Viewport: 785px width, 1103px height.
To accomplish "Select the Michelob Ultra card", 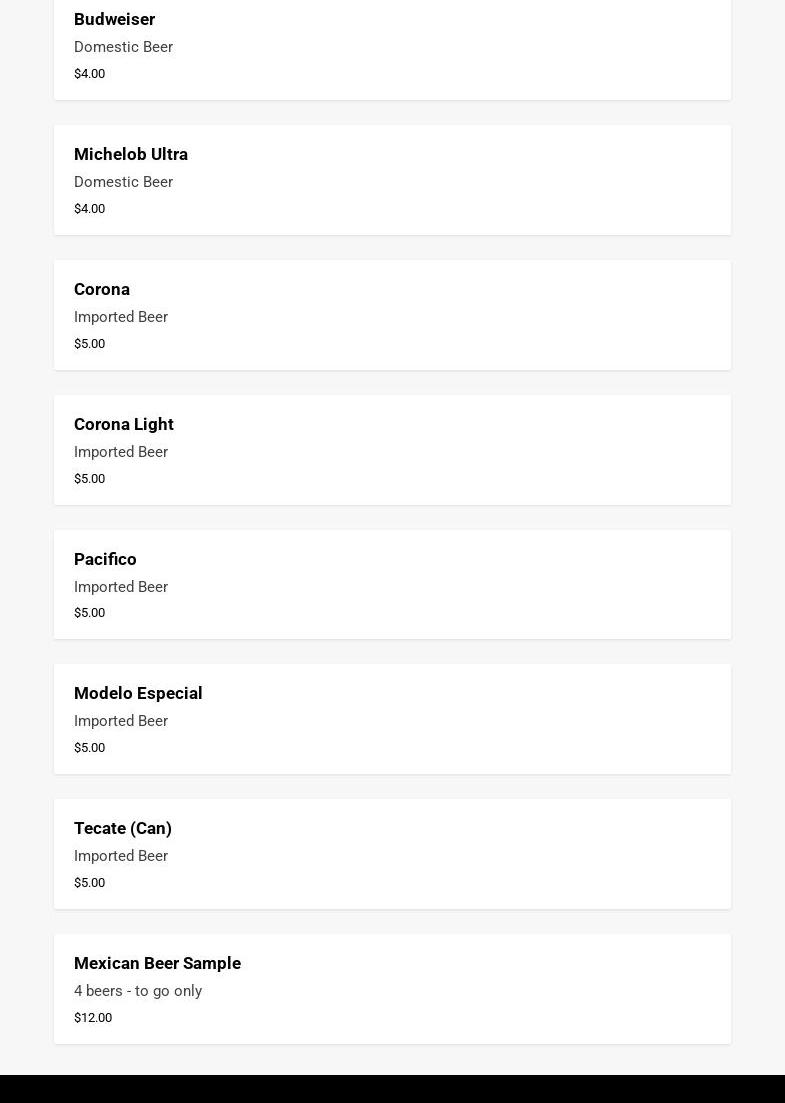I will (x=392, y=180).
